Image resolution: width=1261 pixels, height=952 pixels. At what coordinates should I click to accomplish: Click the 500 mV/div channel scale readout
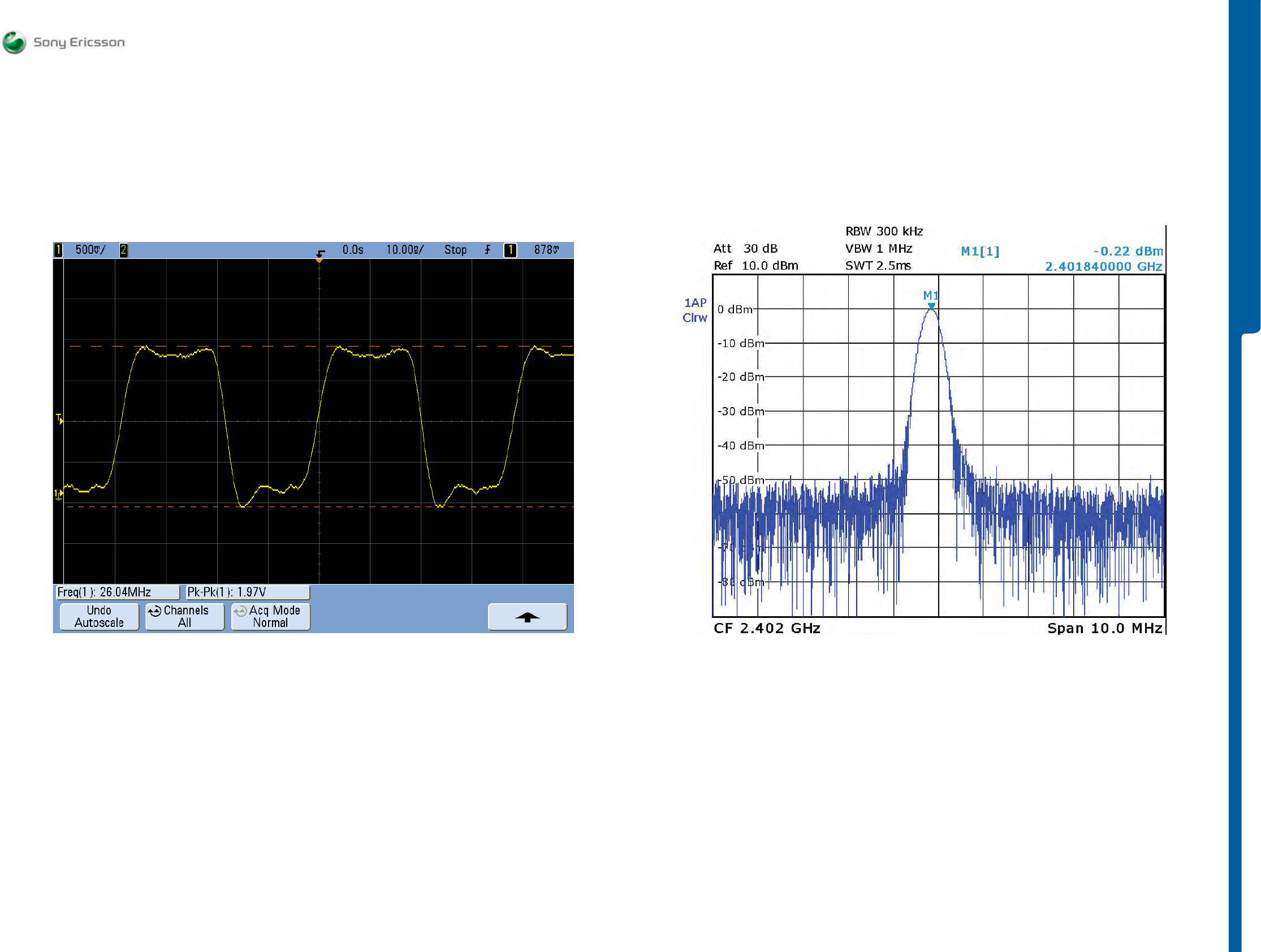90,250
